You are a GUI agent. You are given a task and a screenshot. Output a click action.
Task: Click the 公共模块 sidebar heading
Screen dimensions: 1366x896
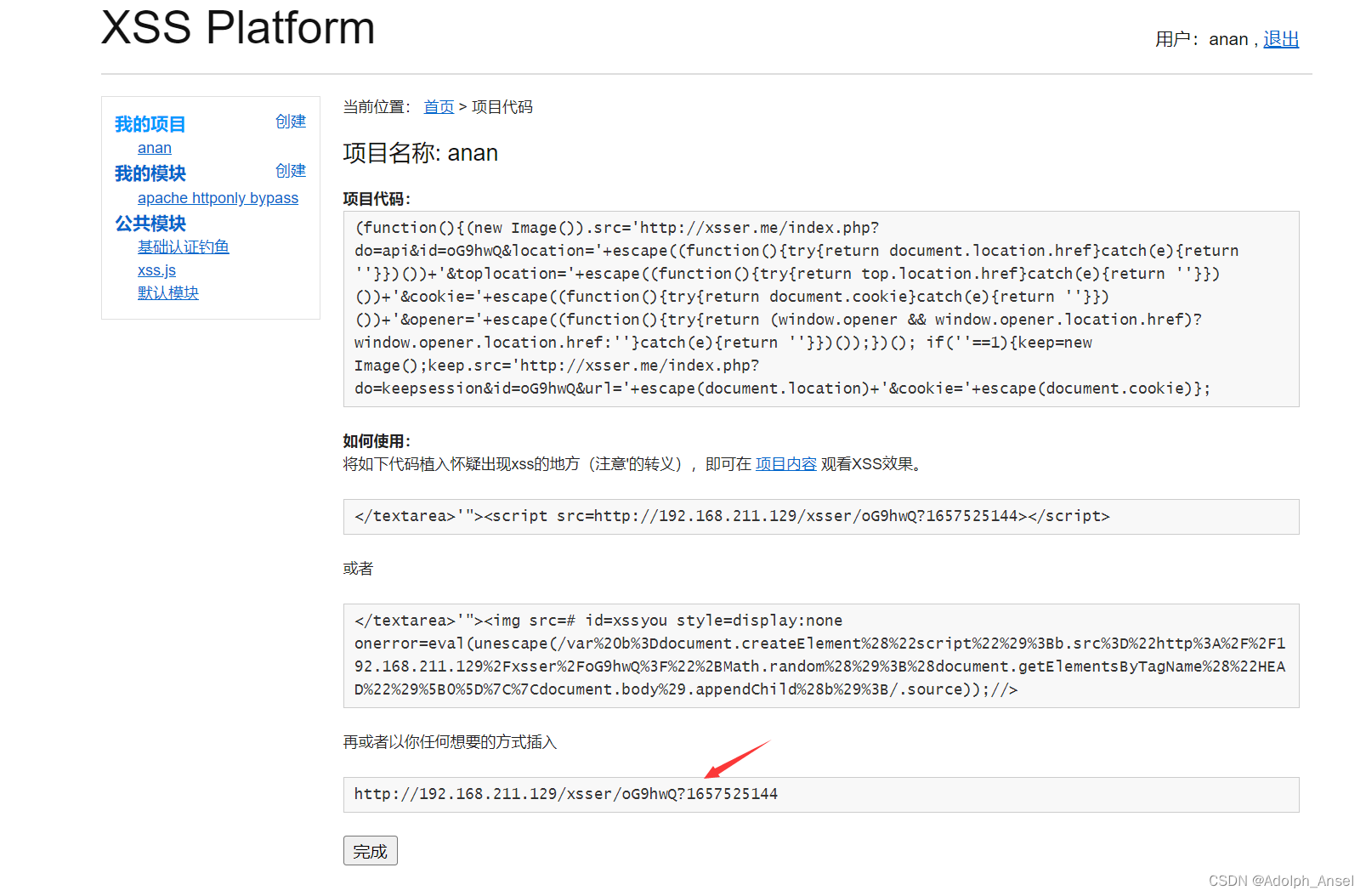point(150,224)
